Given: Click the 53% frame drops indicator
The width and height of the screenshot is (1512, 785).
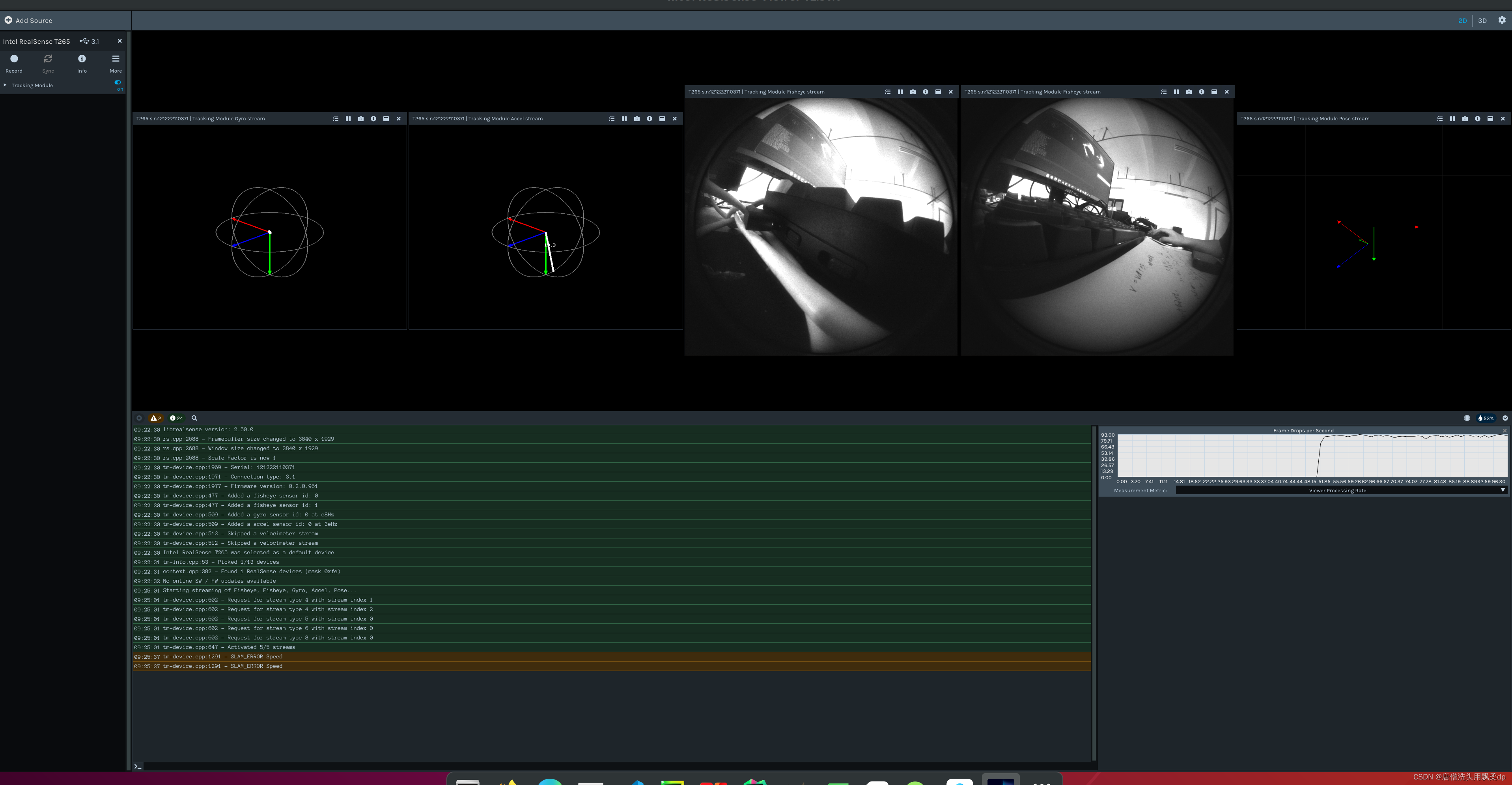Looking at the screenshot, I should [x=1486, y=418].
